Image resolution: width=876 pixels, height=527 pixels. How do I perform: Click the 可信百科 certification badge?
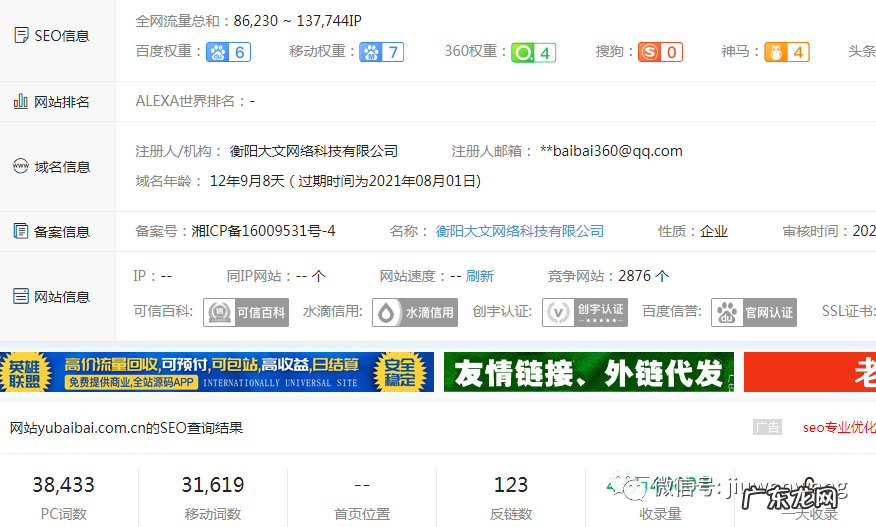click(246, 312)
